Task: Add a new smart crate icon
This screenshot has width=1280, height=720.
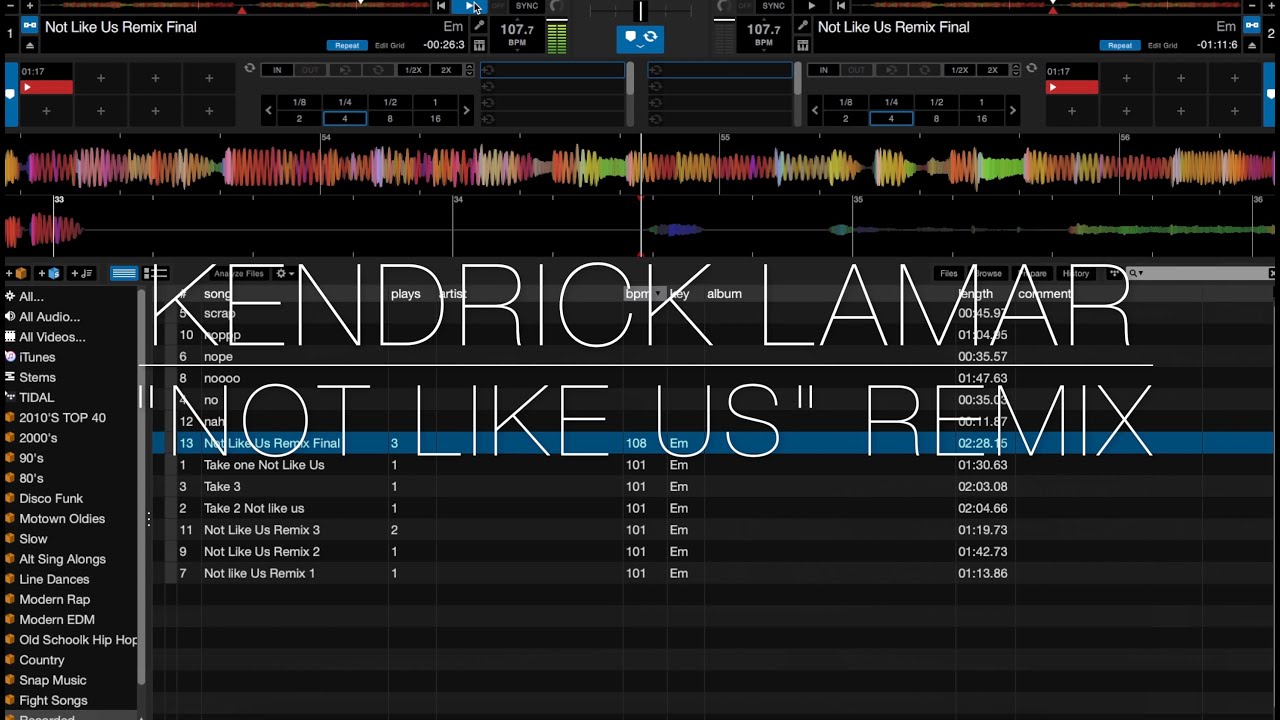Action: (49, 273)
